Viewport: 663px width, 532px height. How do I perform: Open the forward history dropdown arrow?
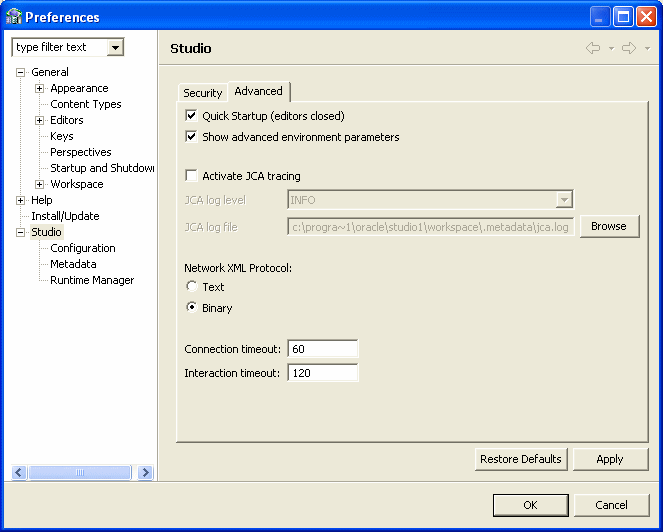point(647,48)
